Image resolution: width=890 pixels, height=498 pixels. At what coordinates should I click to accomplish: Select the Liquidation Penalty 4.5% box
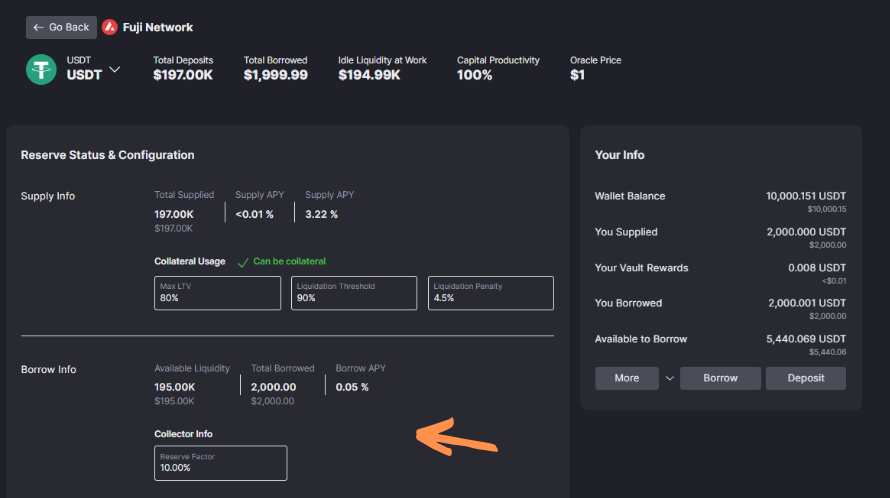(490, 293)
